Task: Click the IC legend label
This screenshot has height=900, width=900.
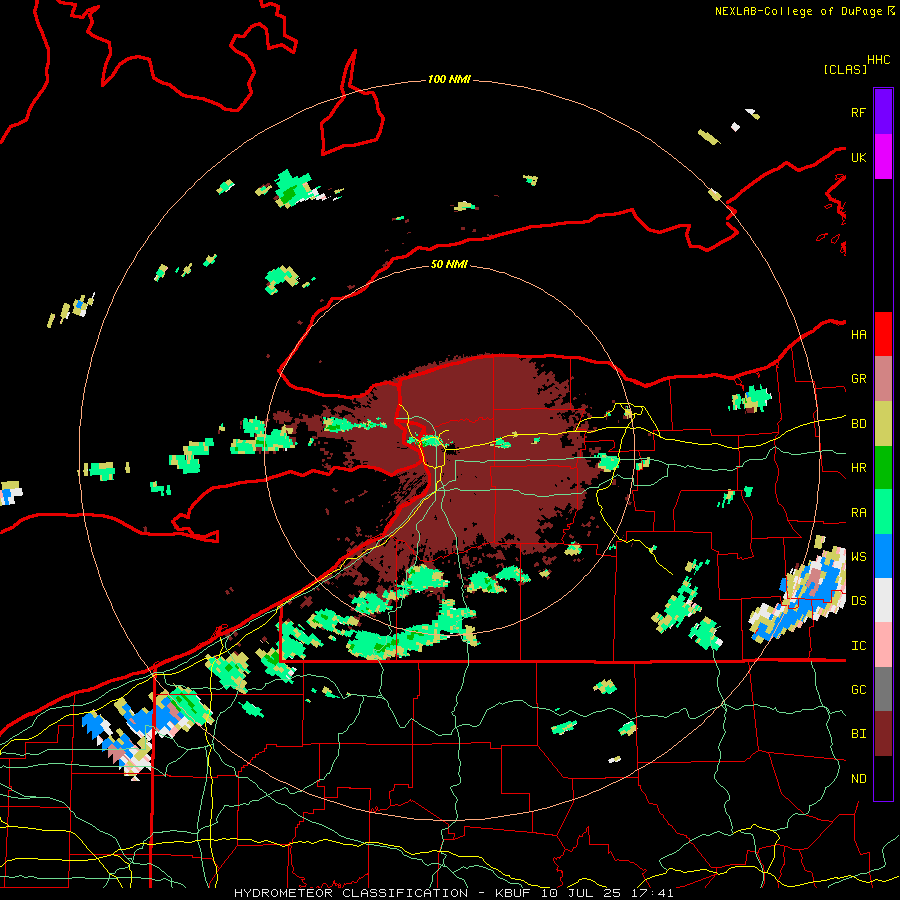Action: click(x=858, y=646)
